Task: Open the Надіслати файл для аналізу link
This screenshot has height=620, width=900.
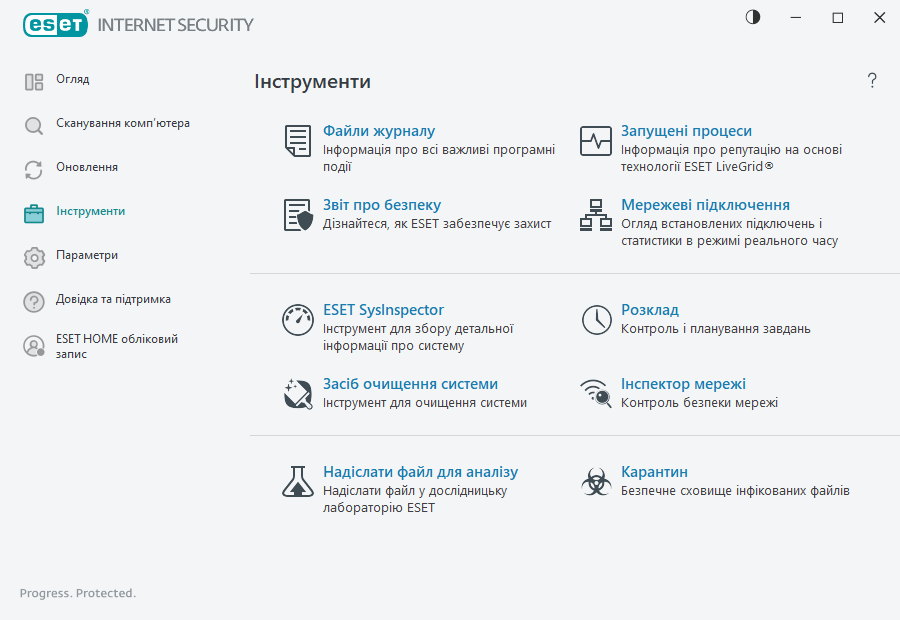Action: (420, 472)
